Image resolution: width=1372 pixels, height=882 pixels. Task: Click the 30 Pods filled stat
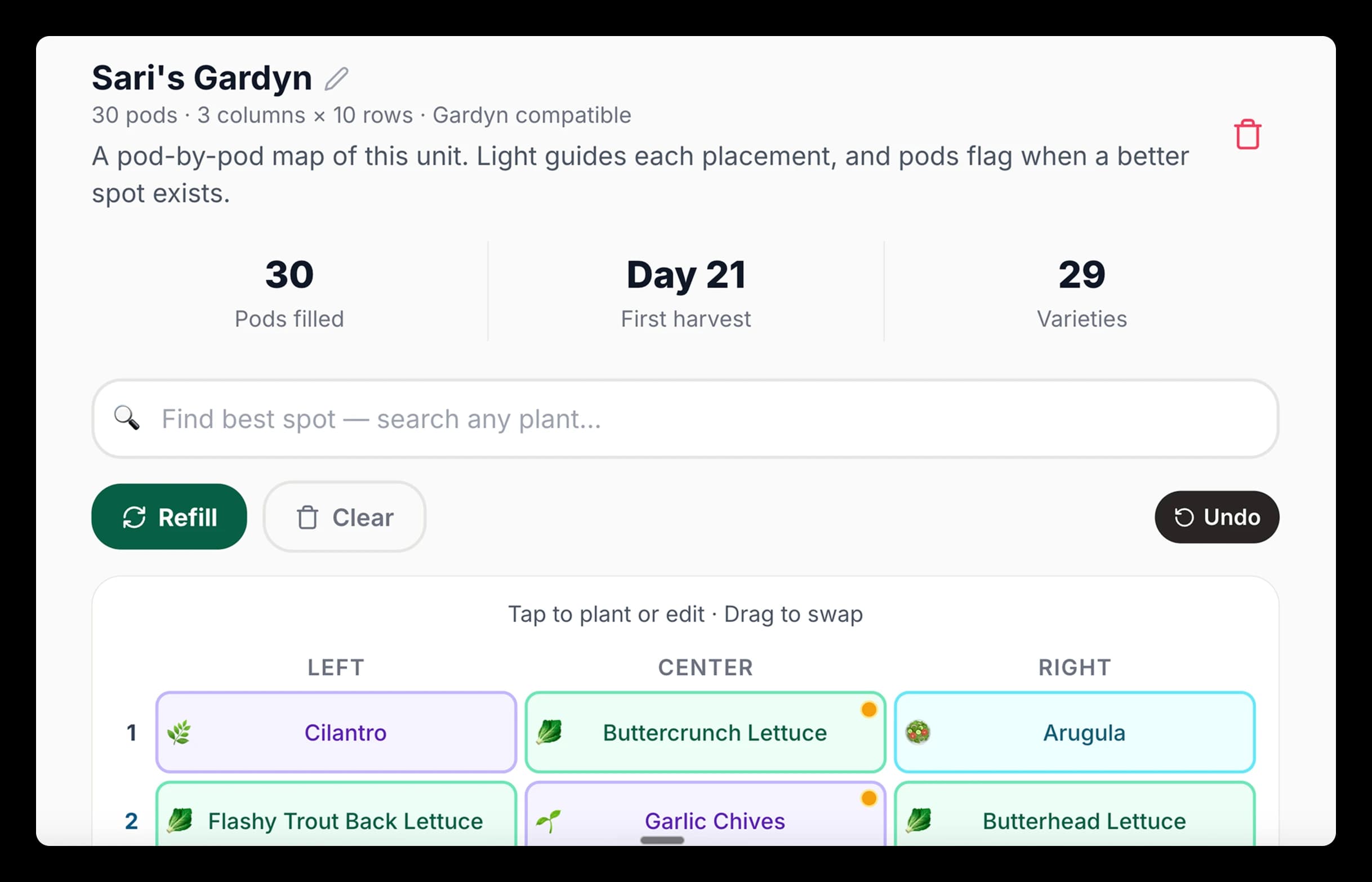[289, 293]
